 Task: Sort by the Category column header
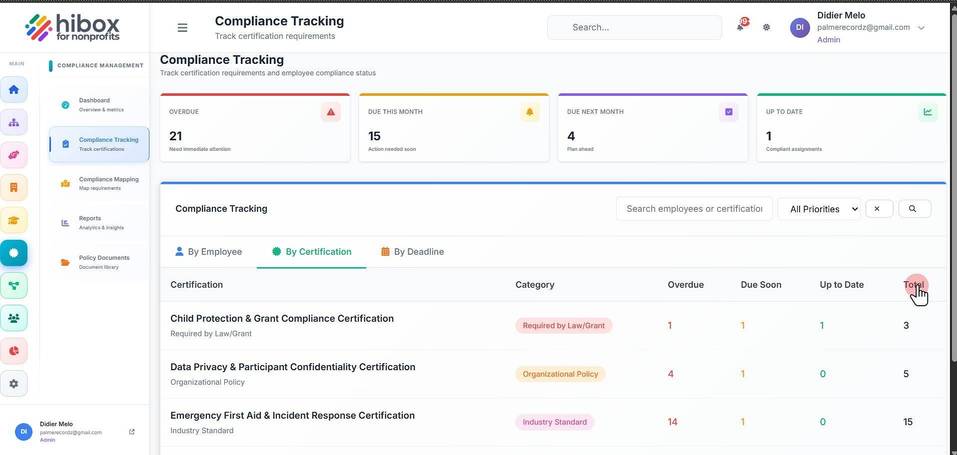[535, 285]
